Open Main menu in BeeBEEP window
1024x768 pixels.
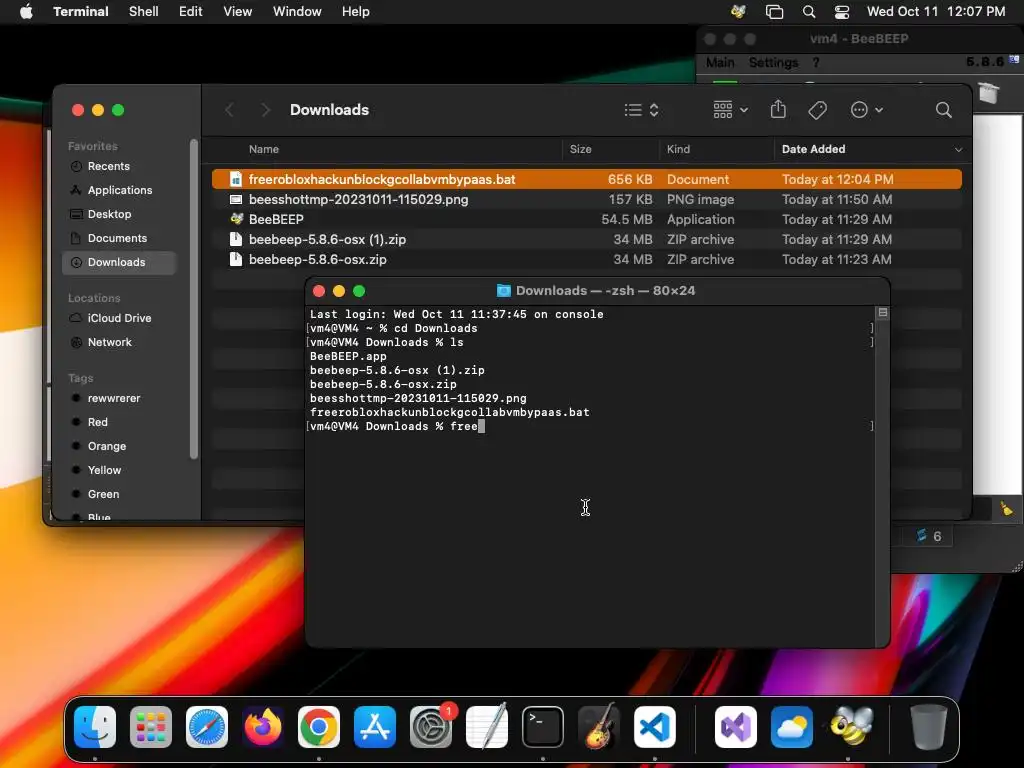tap(720, 63)
